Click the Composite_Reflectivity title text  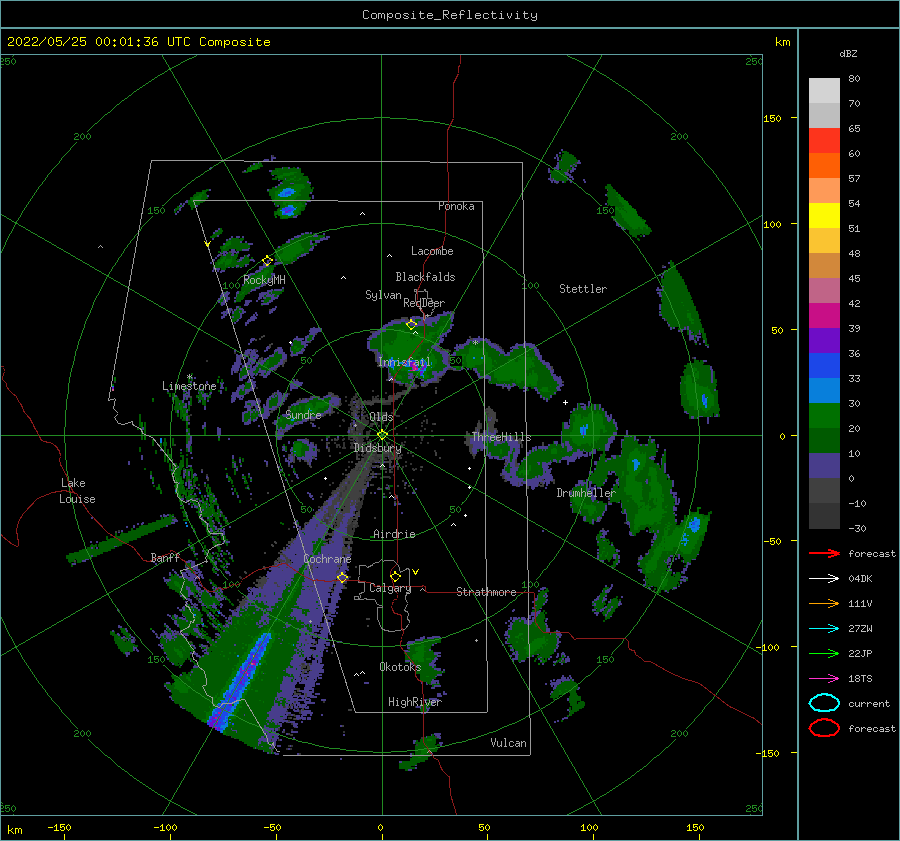(449, 15)
